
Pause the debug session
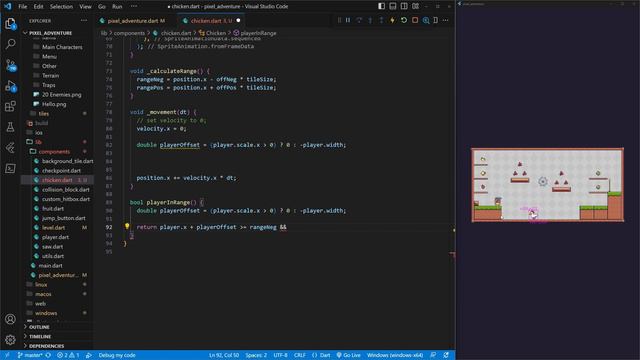click(x=348, y=20)
